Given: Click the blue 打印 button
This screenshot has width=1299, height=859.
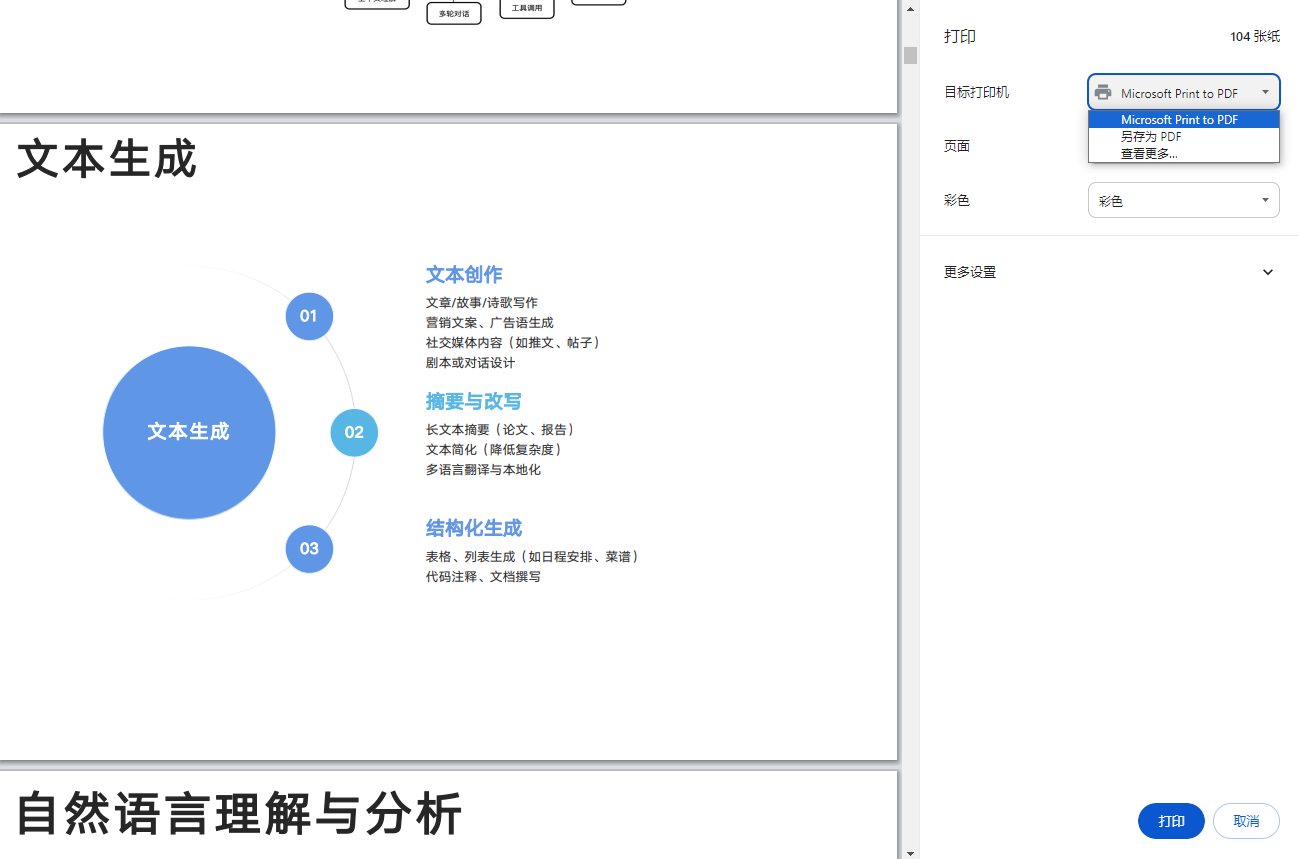Looking at the screenshot, I should pyautogui.click(x=1170, y=820).
